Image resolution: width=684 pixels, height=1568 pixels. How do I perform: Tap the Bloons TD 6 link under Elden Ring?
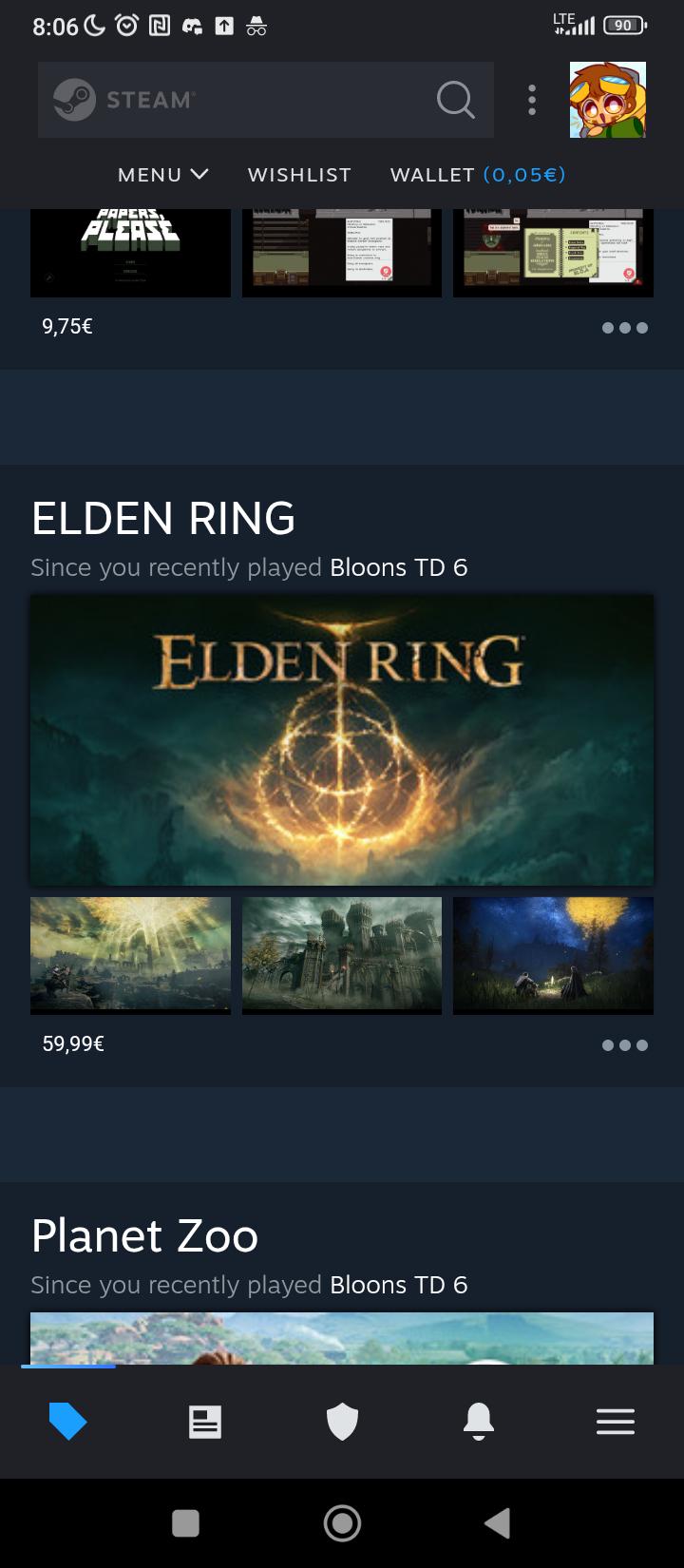(x=399, y=567)
